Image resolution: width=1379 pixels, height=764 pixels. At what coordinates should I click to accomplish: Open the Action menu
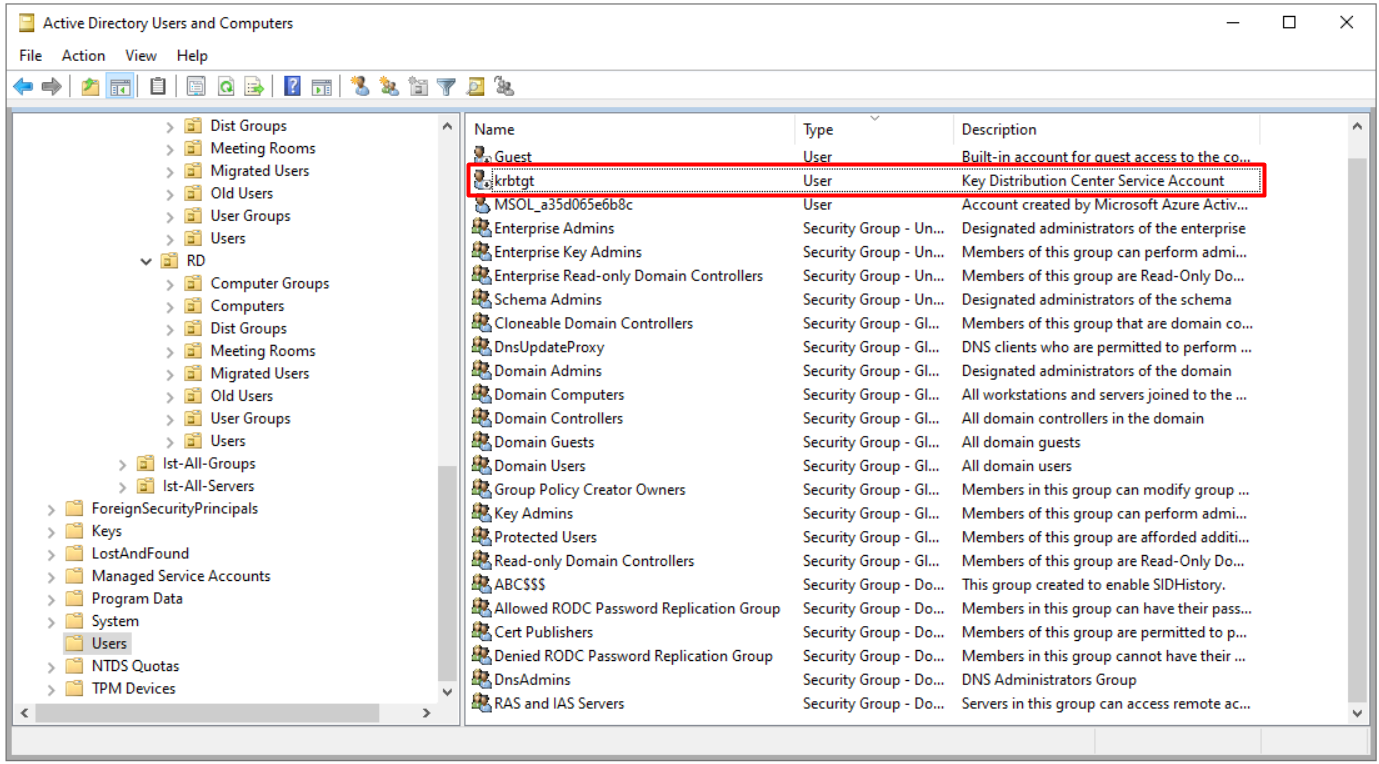tap(83, 56)
